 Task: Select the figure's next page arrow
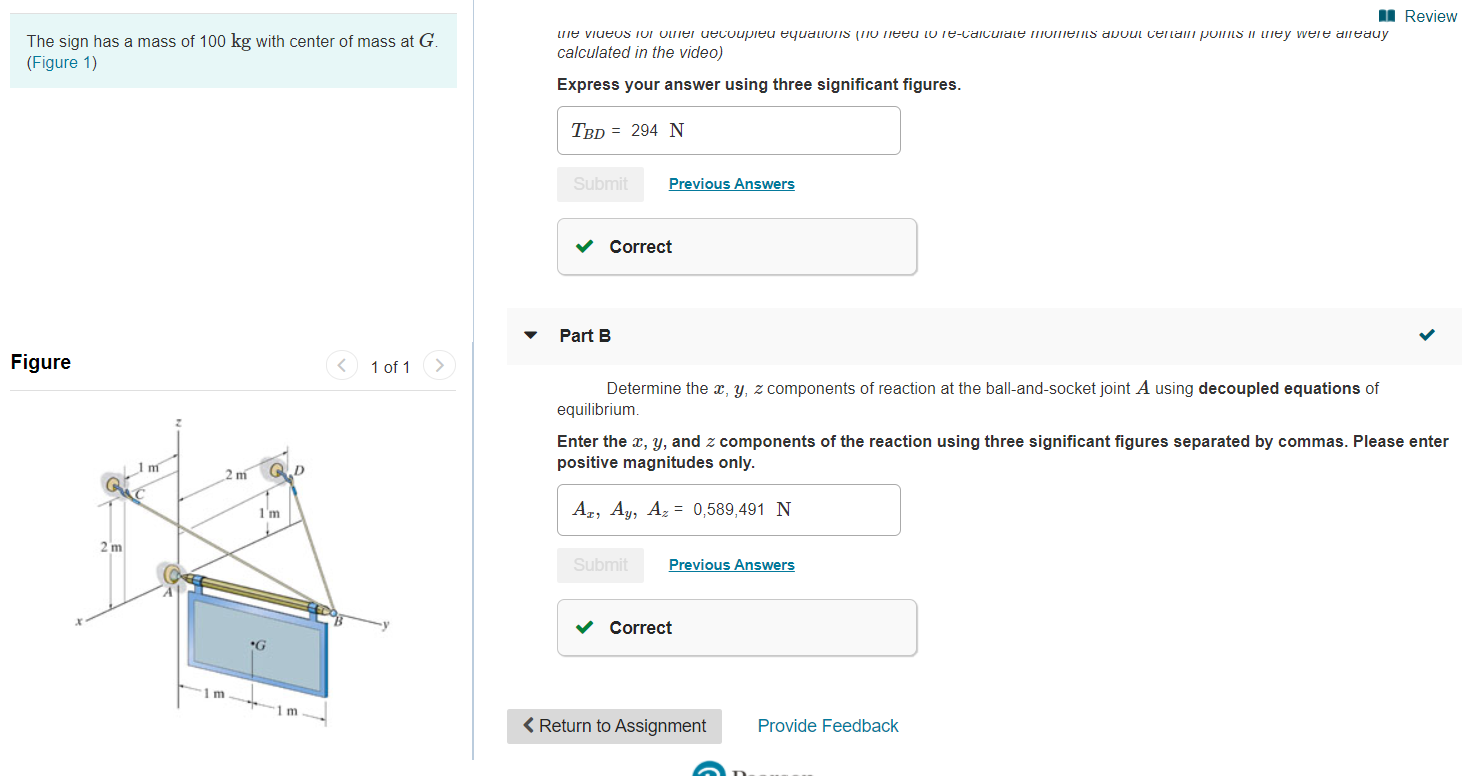click(439, 366)
